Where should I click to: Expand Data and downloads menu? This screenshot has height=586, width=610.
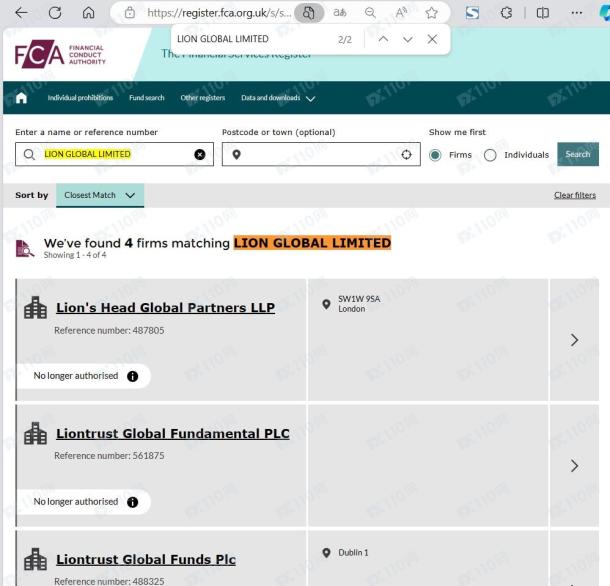278,98
